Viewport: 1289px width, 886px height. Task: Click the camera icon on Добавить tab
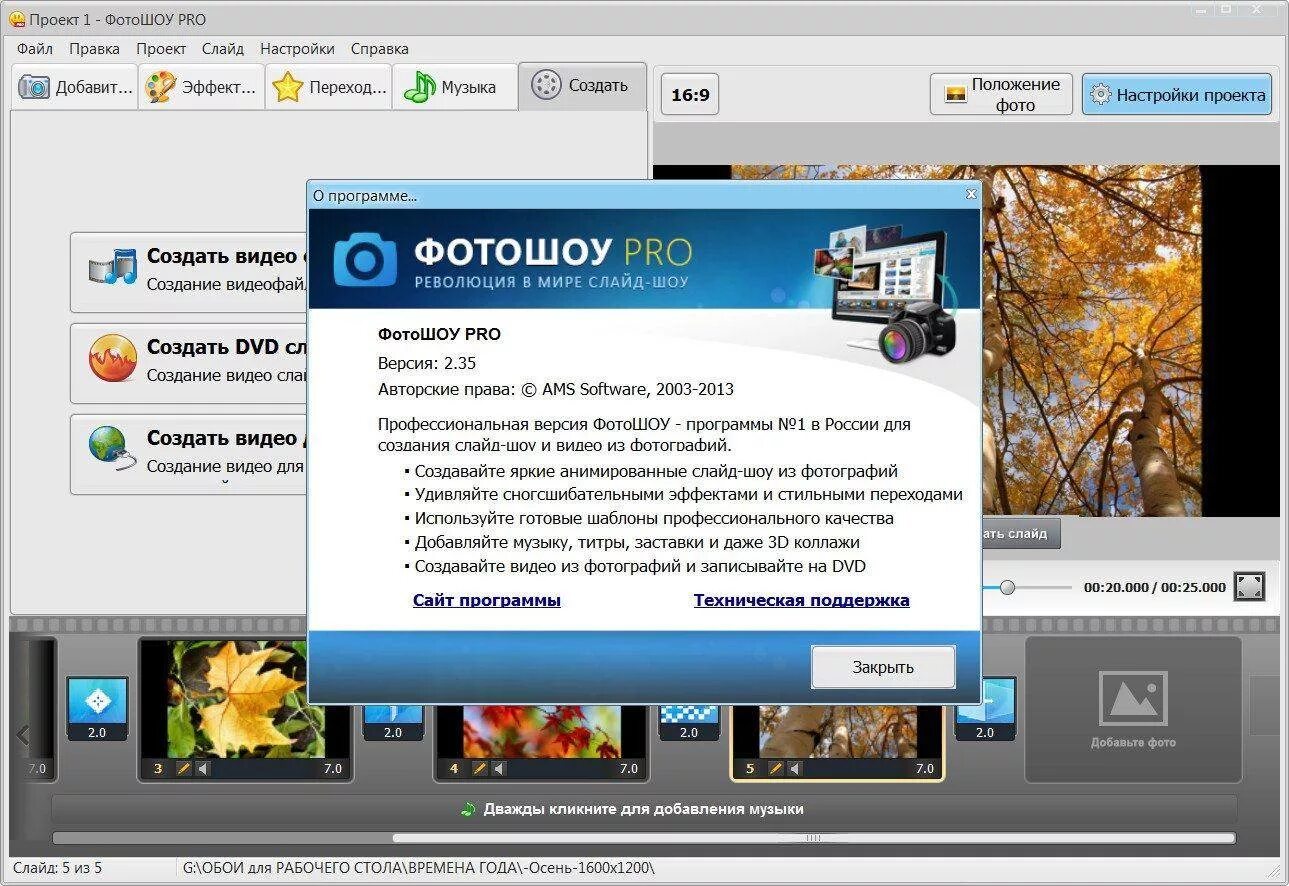tap(34, 87)
